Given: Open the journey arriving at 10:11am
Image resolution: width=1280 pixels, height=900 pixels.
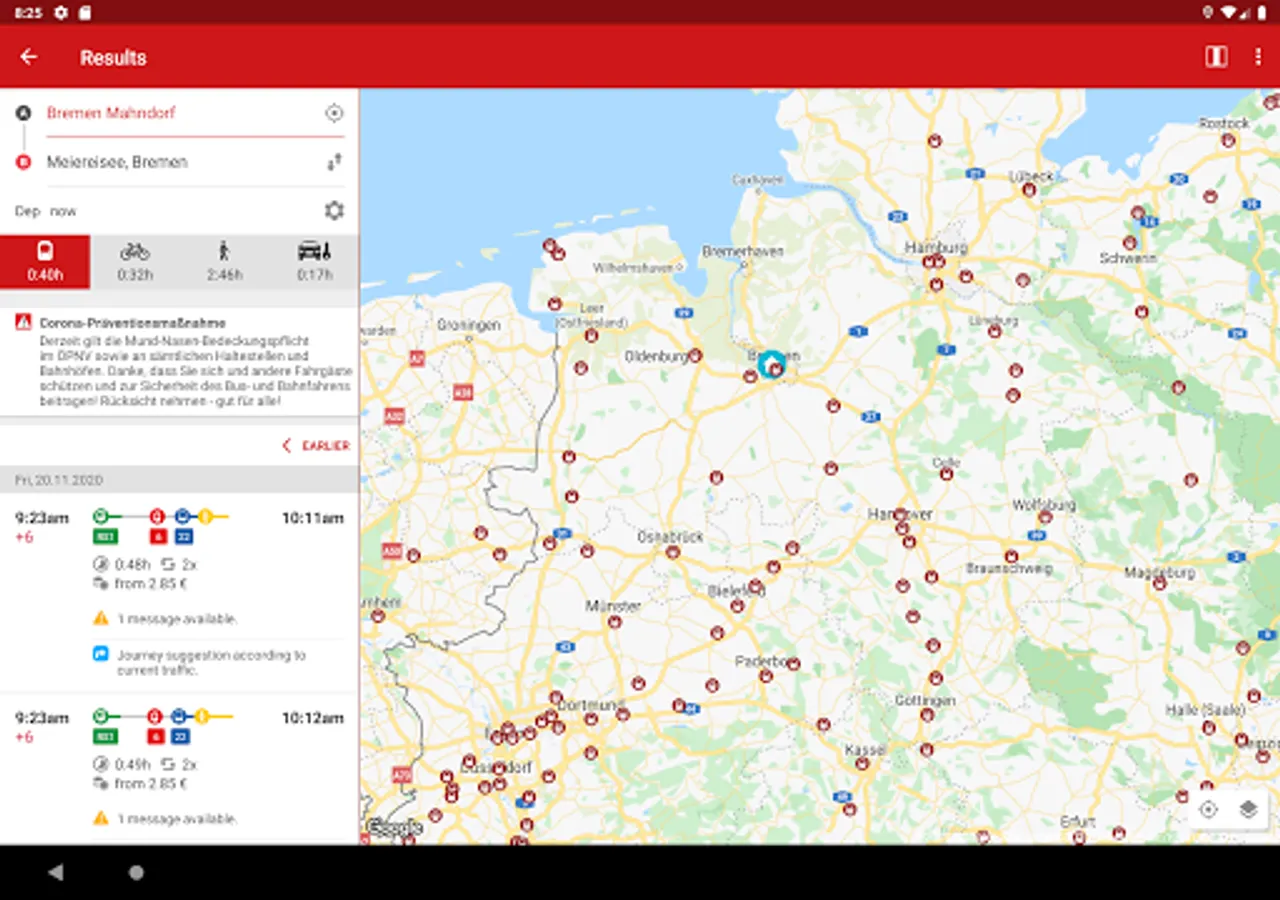Looking at the screenshot, I should pos(180,592).
